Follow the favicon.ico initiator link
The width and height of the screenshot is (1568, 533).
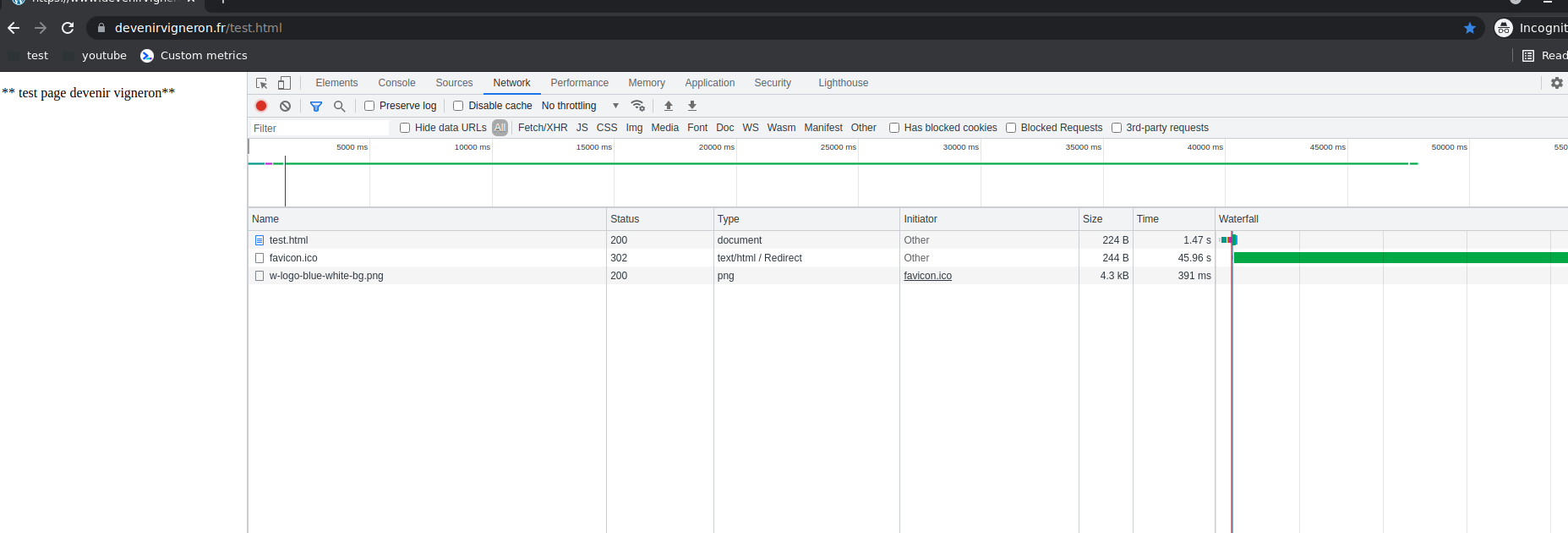click(x=927, y=276)
